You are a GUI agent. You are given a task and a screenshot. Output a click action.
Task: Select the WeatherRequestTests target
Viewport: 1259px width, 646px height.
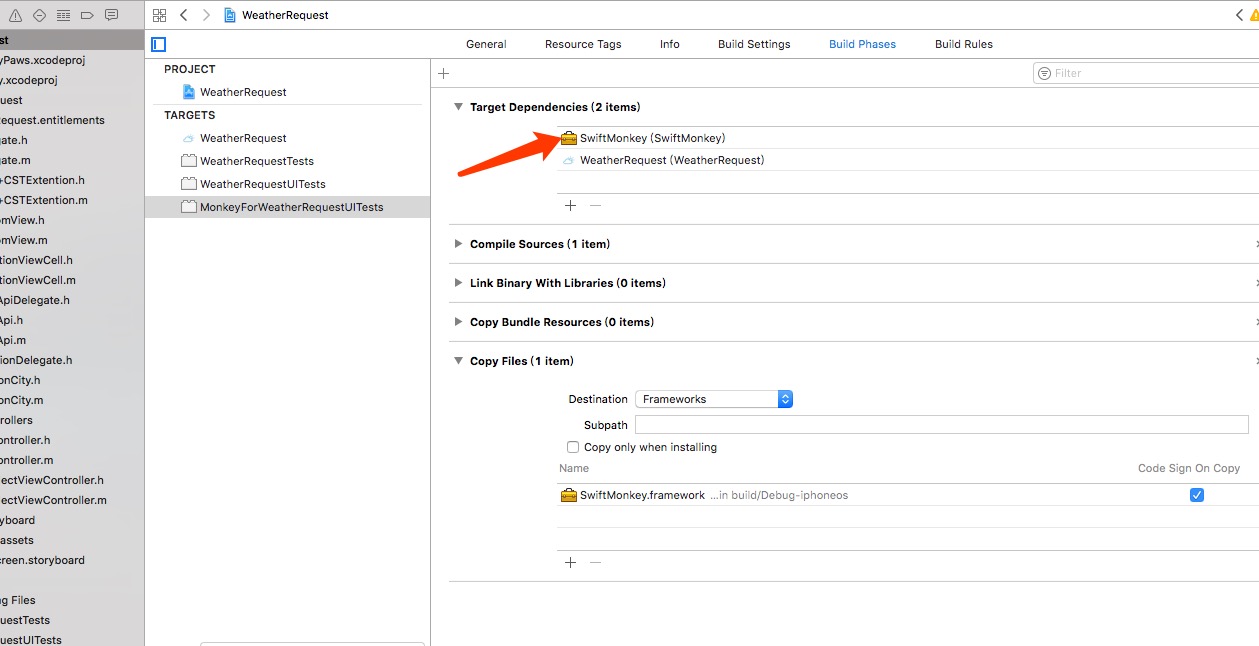(257, 161)
